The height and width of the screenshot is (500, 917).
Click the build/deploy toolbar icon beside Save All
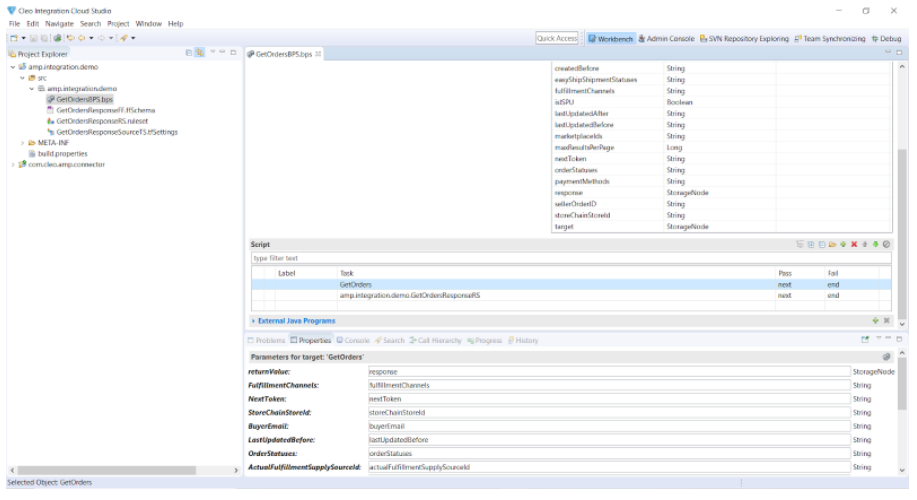coord(57,38)
